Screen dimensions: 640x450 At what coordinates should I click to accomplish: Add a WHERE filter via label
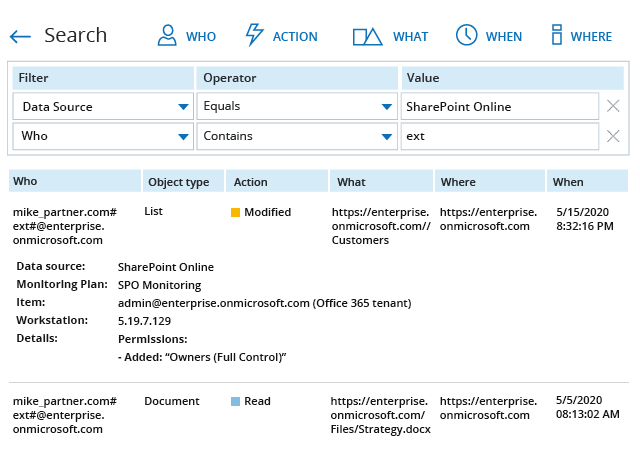click(x=591, y=37)
